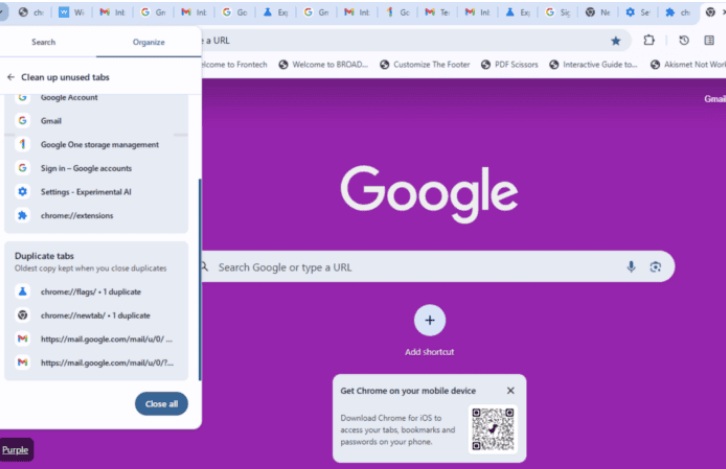This screenshot has height=469, width=726.
Task: Switch to the Google 'Go' tab
Action: point(235,13)
